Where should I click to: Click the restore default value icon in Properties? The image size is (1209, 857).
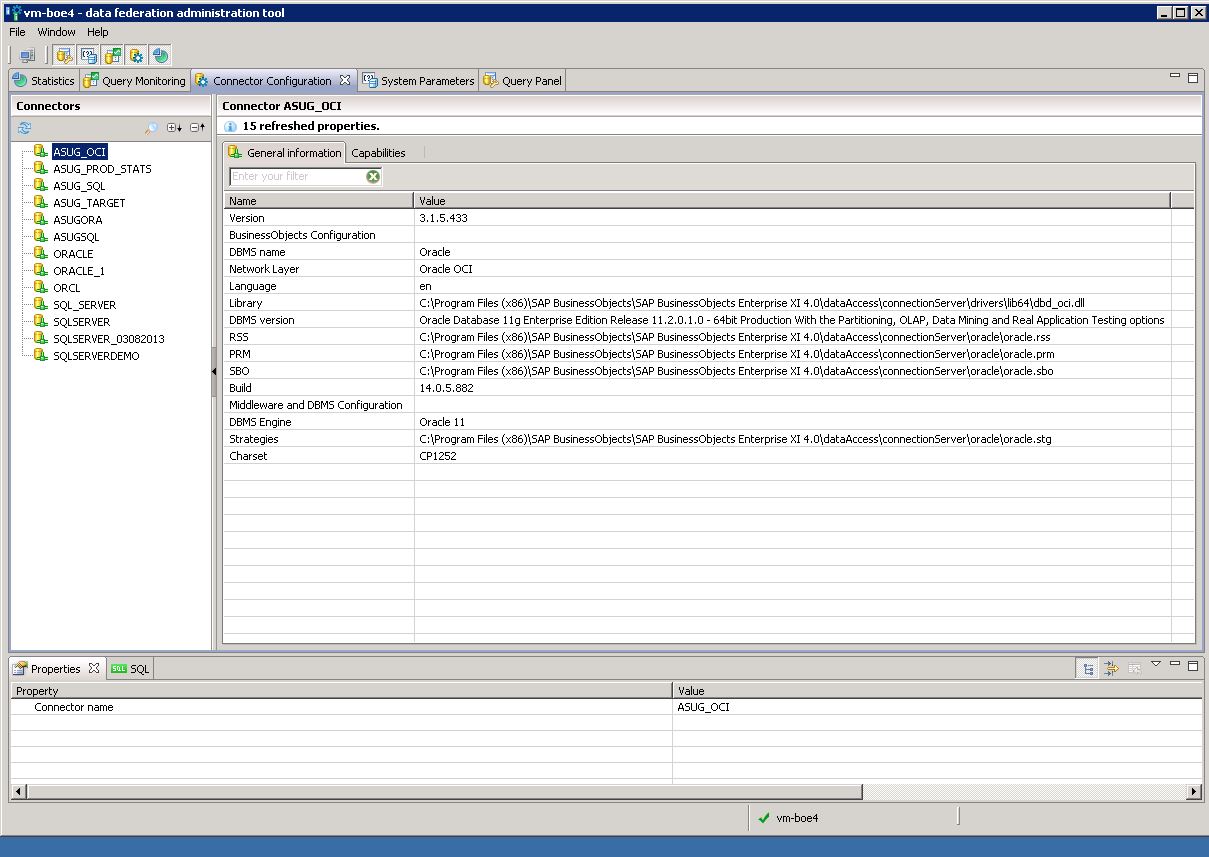coord(1135,669)
